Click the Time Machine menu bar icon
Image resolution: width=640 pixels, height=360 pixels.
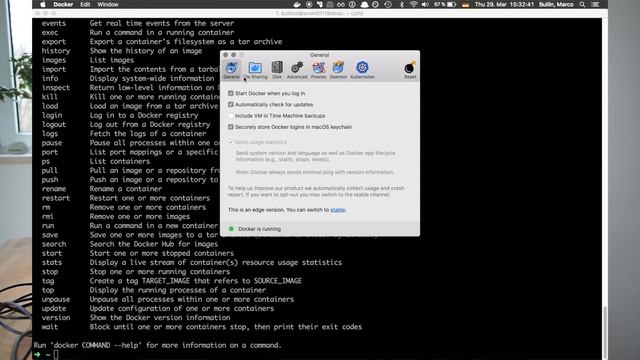pyautogui.click(x=388, y=4)
